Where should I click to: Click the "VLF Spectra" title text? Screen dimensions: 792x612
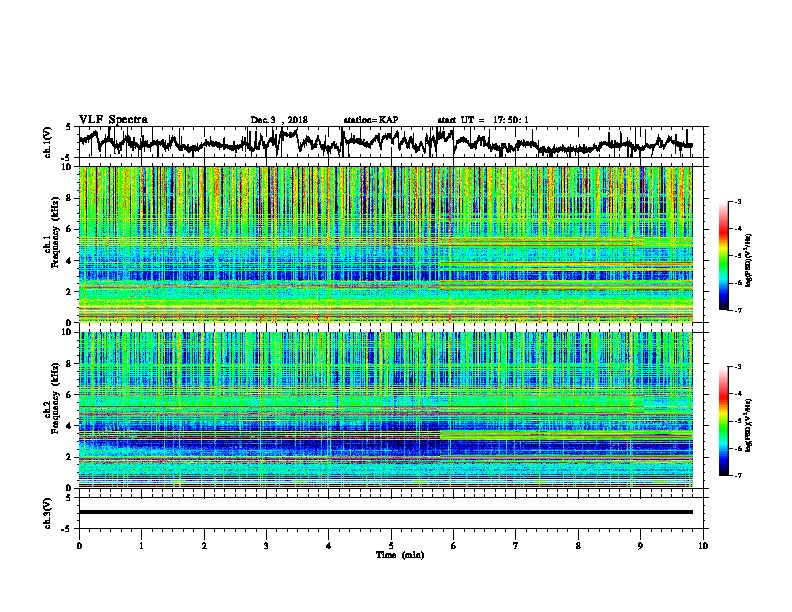113,120
